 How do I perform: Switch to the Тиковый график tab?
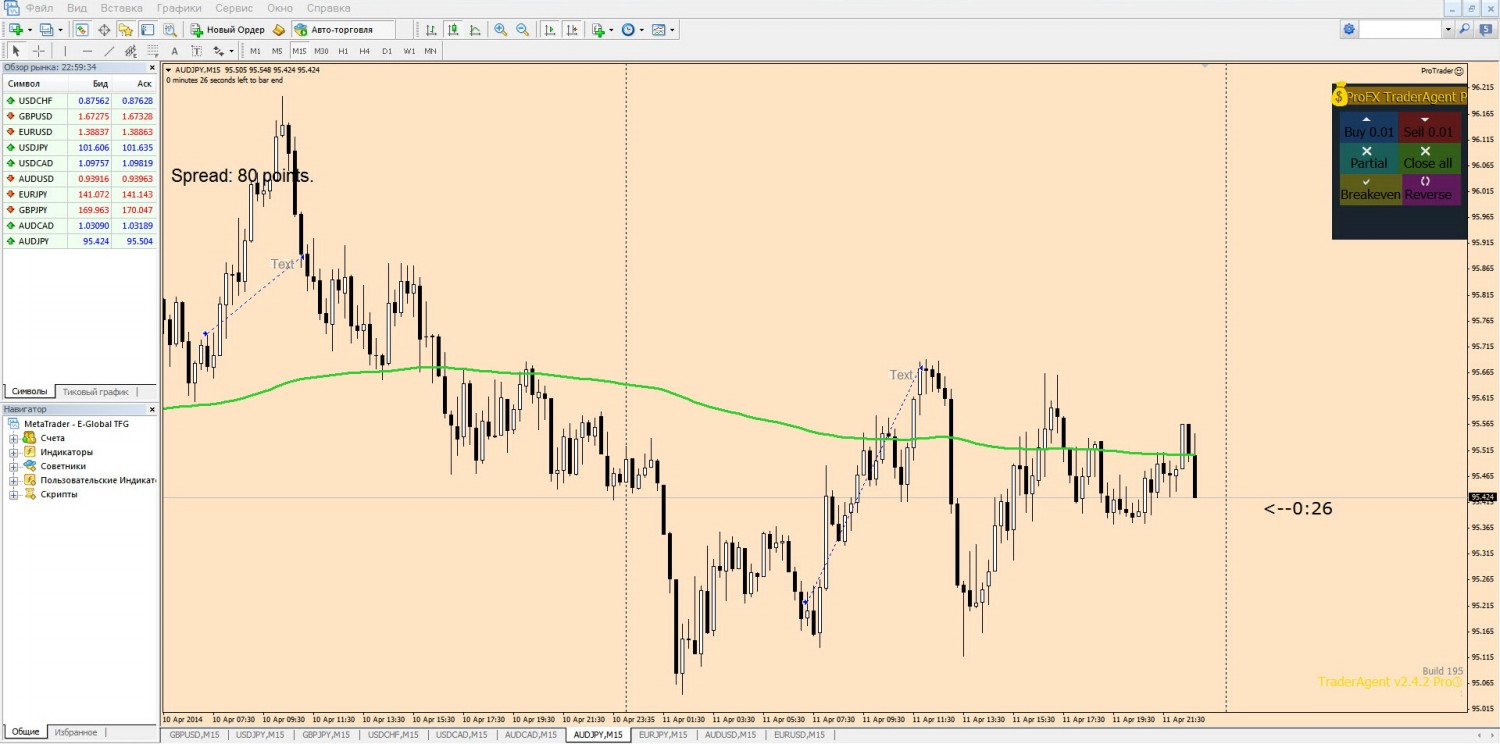(x=95, y=392)
